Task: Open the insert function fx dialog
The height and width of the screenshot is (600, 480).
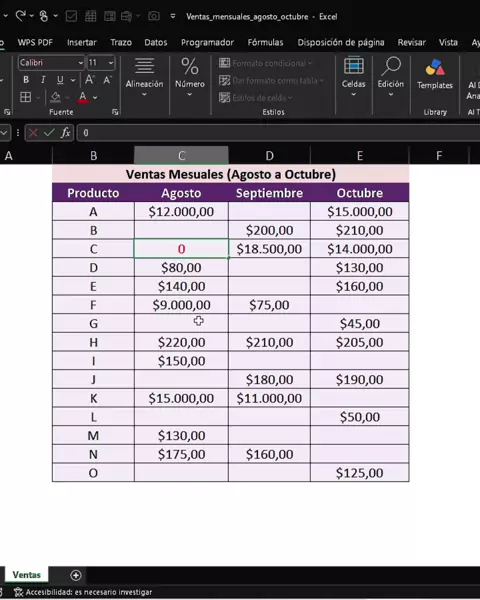Action: pyautogui.click(x=65, y=133)
